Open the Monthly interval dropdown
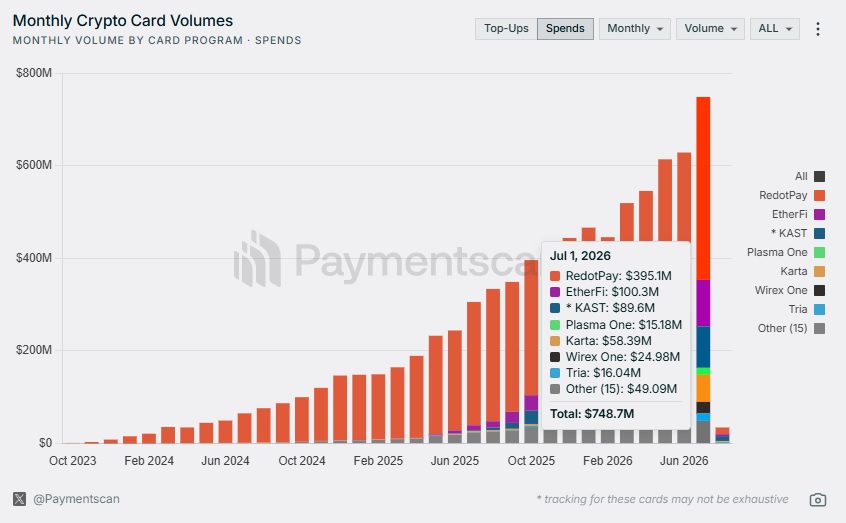Image resolution: width=846 pixels, height=523 pixels. pos(634,29)
